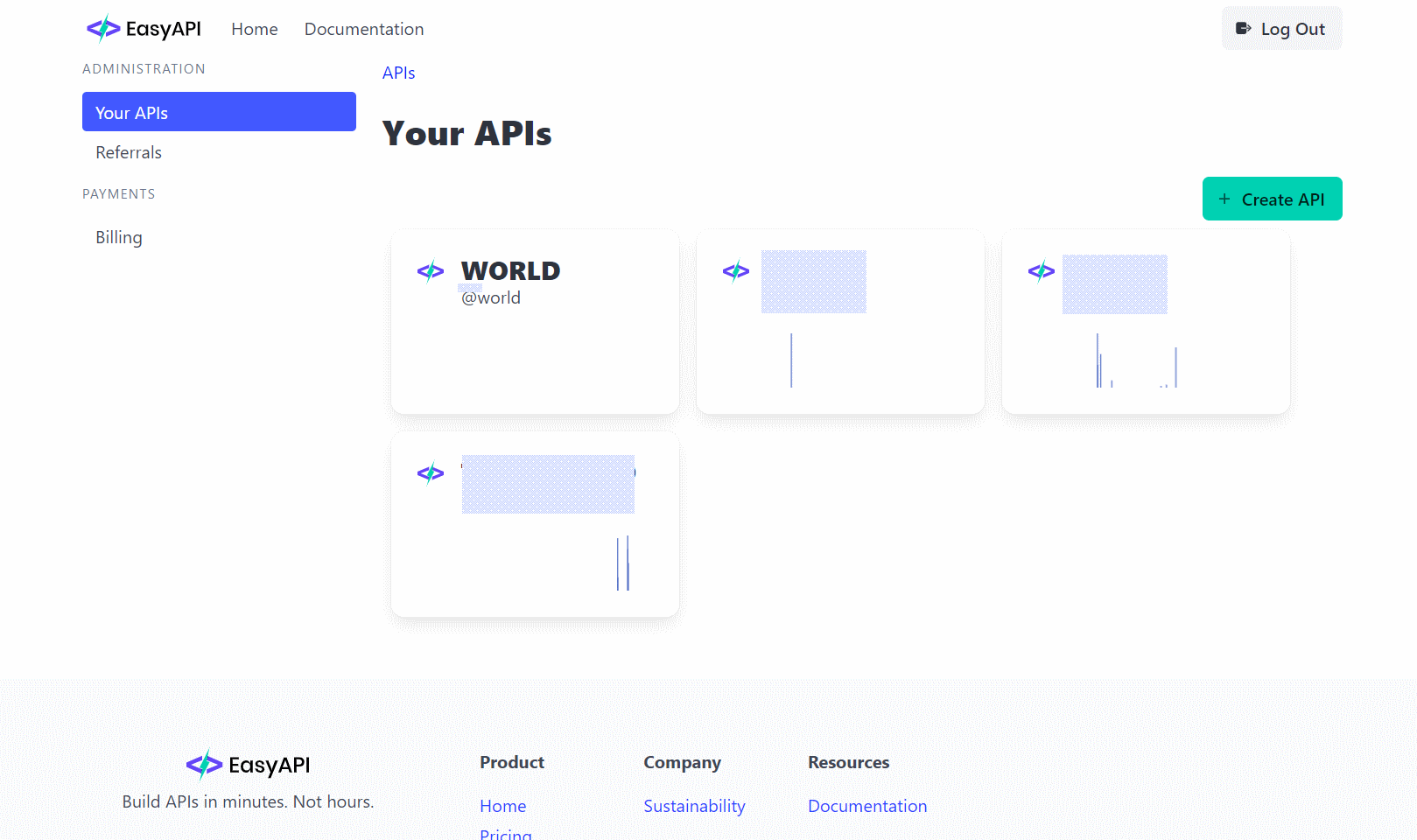Click the plus icon on Create API
This screenshot has height=840, width=1417.
(x=1224, y=199)
